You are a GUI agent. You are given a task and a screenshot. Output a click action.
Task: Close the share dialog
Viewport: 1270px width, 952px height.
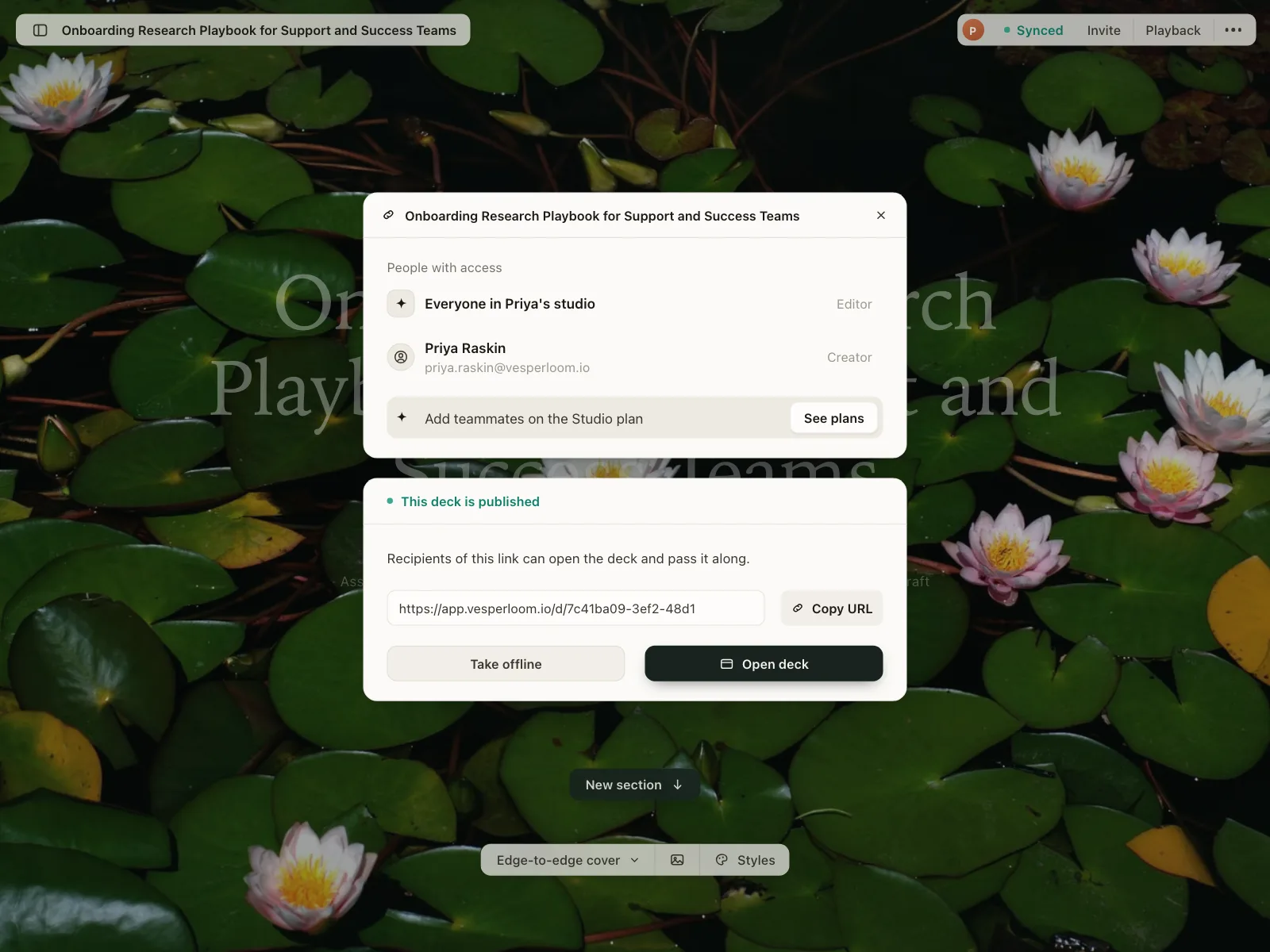[x=881, y=215]
